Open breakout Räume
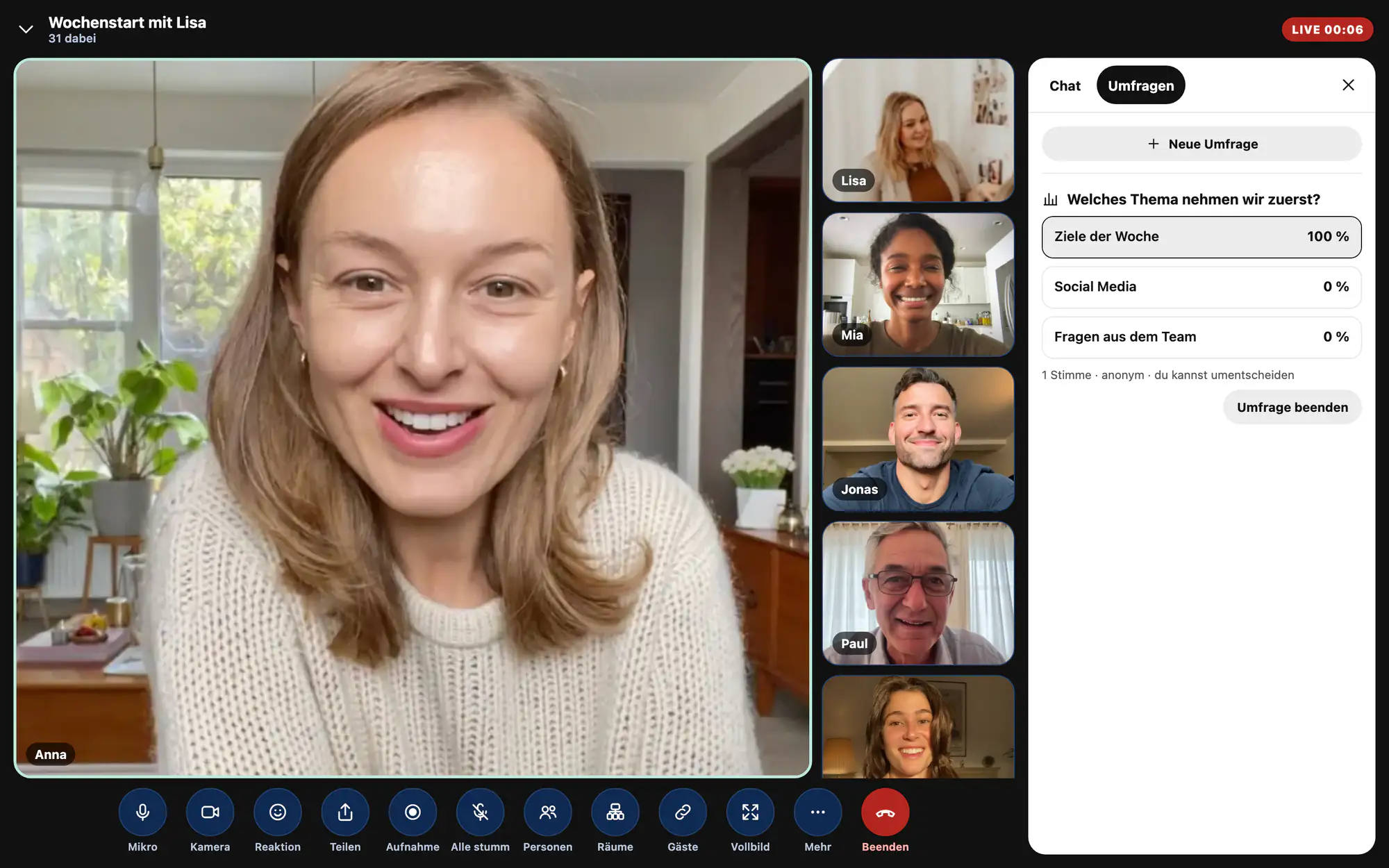 [x=615, y=812]
